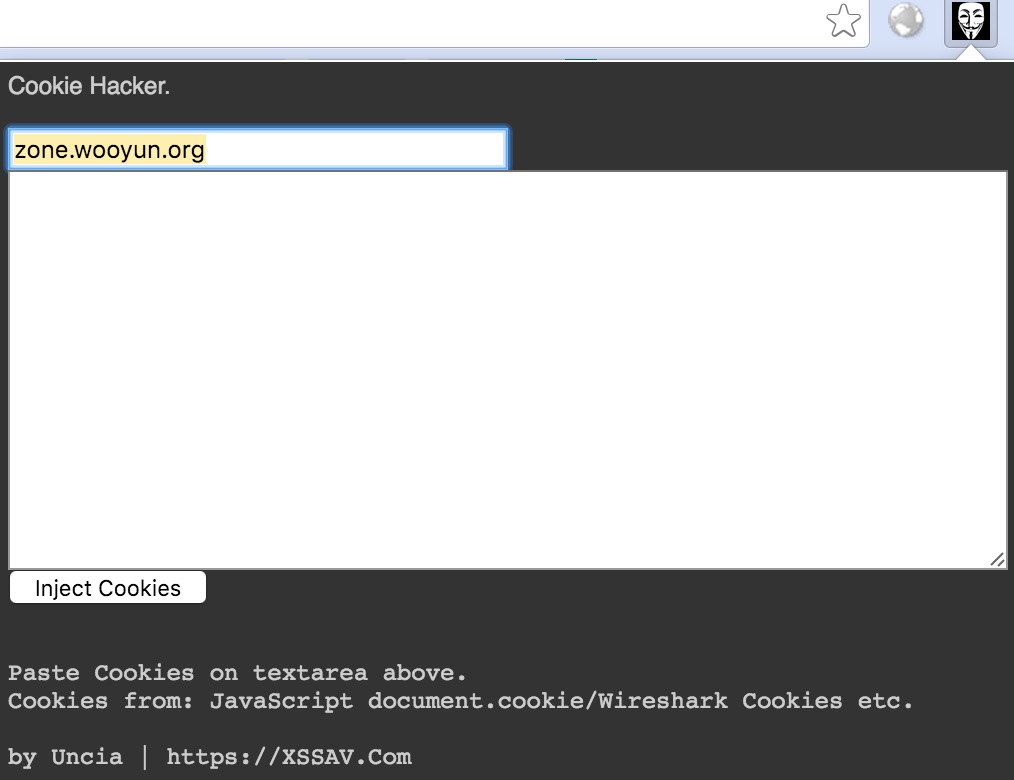Viewport: 1014px width, 780px height.
Task: Click the gray globe extension icon
Action: tap(905, 21)
